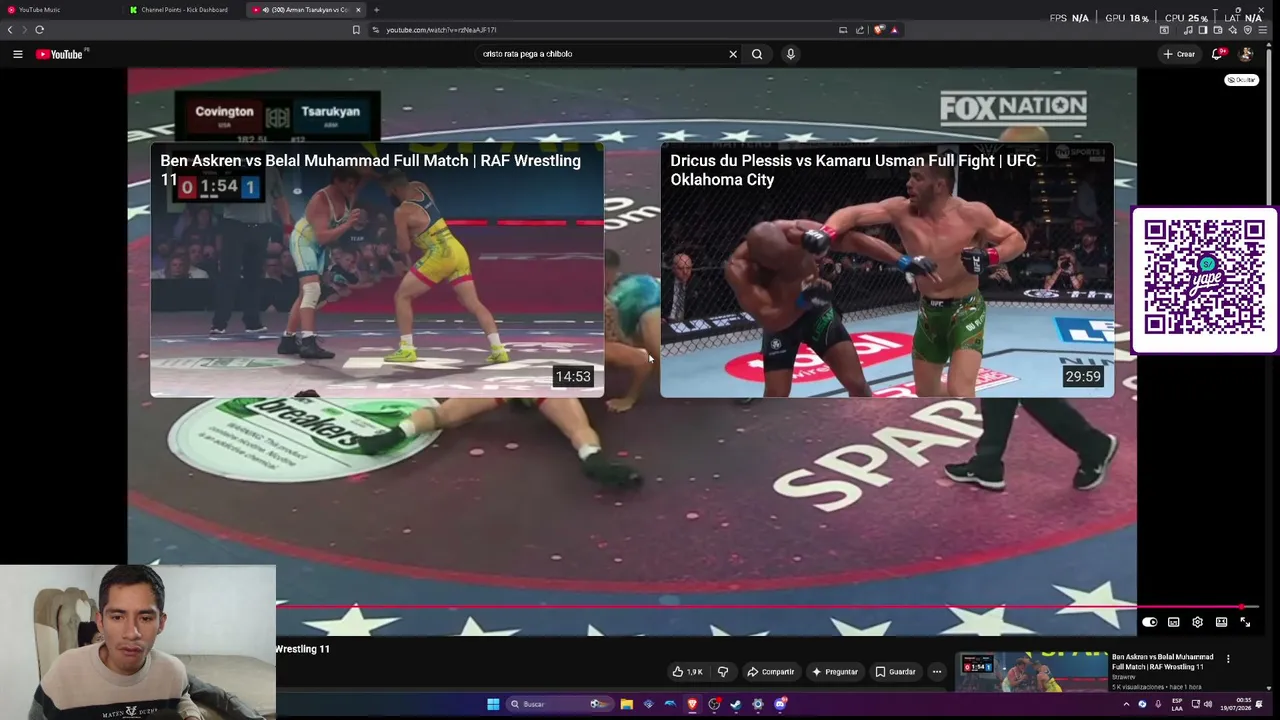Switch the player to theater mode

[1222, 622]
